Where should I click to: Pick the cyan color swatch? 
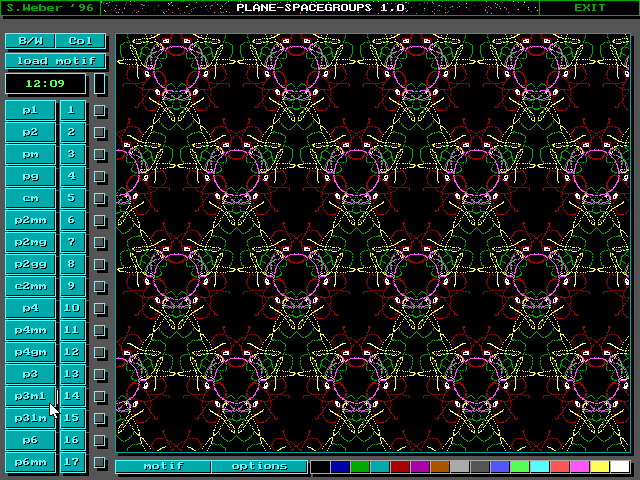tap(540, 467)
